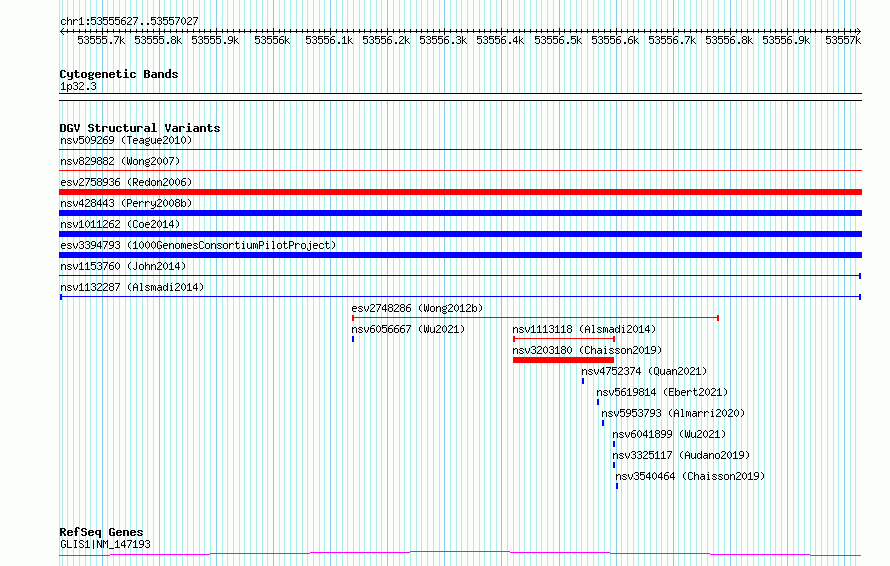Click the 53557k ruler tick label
Screen dimensions: 890x566
(843, 40)
